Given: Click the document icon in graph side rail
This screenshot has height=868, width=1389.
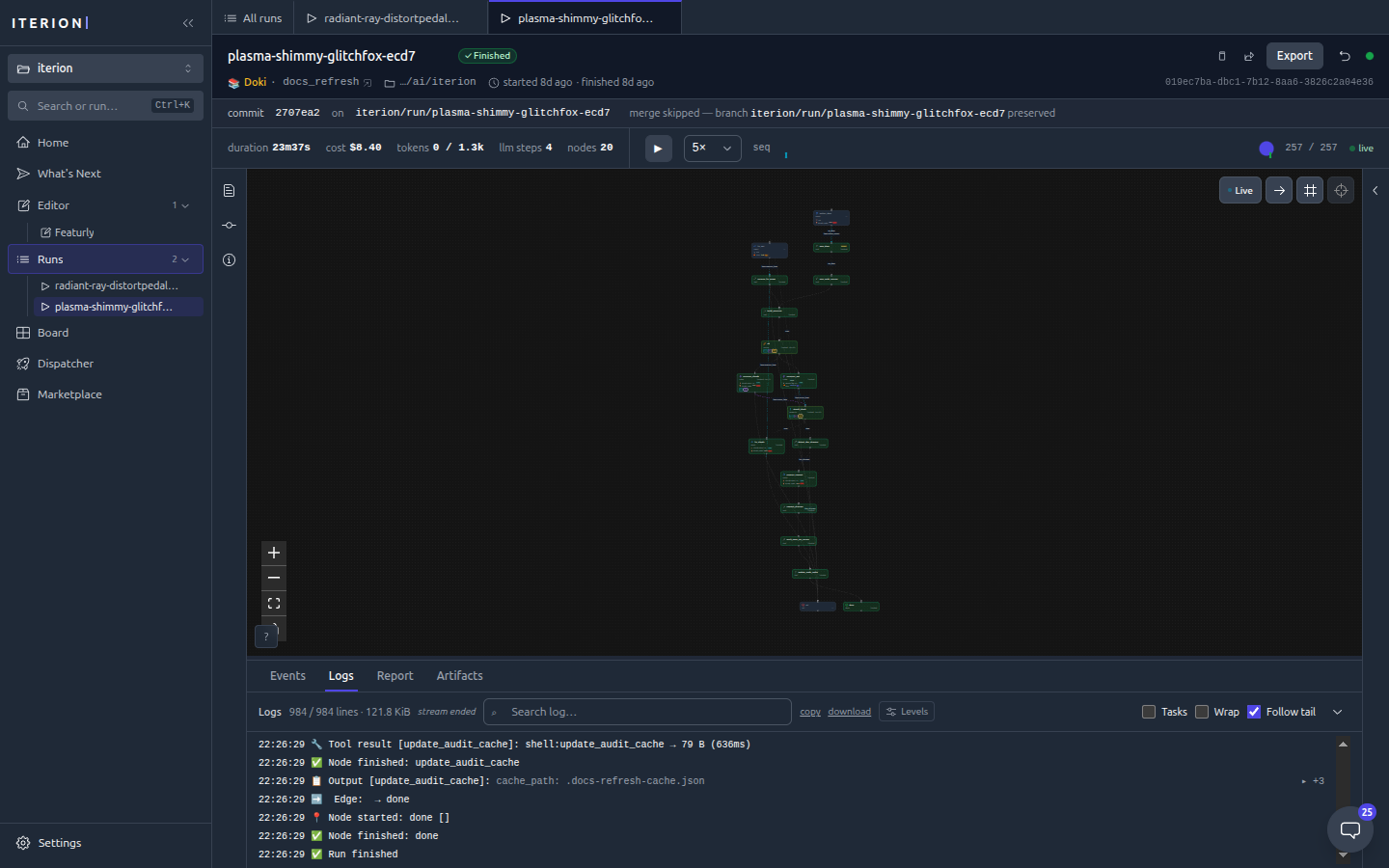Looking at the screenshot, I should (229, 191).
